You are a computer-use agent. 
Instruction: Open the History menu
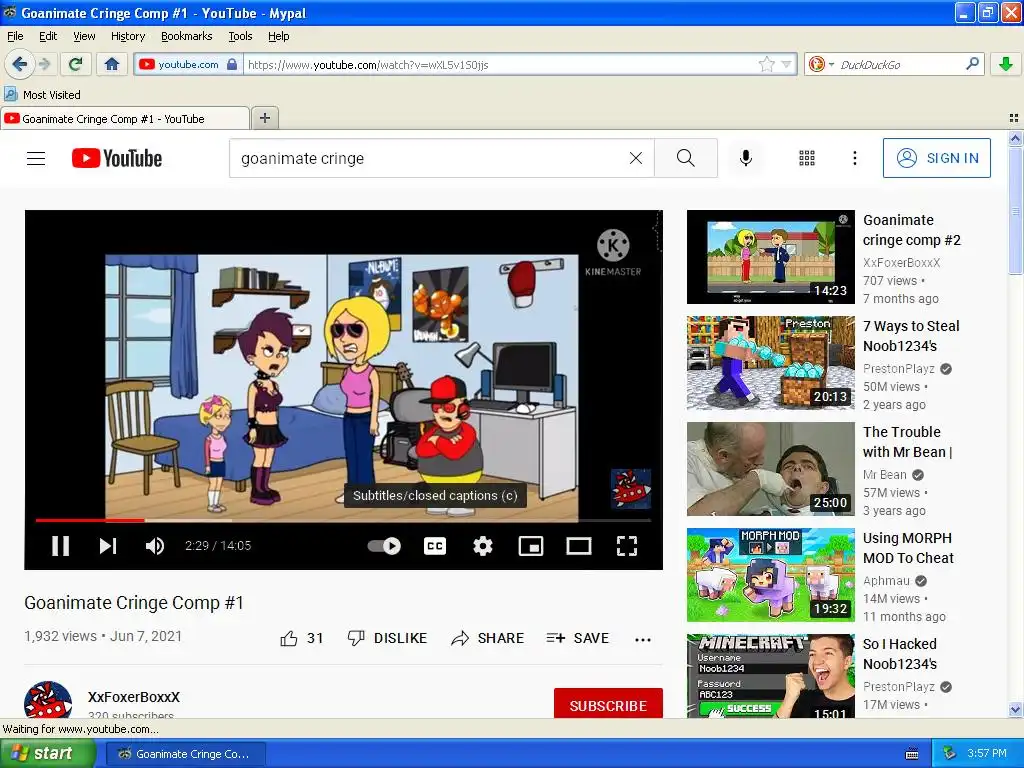click(x=127, y=36)
